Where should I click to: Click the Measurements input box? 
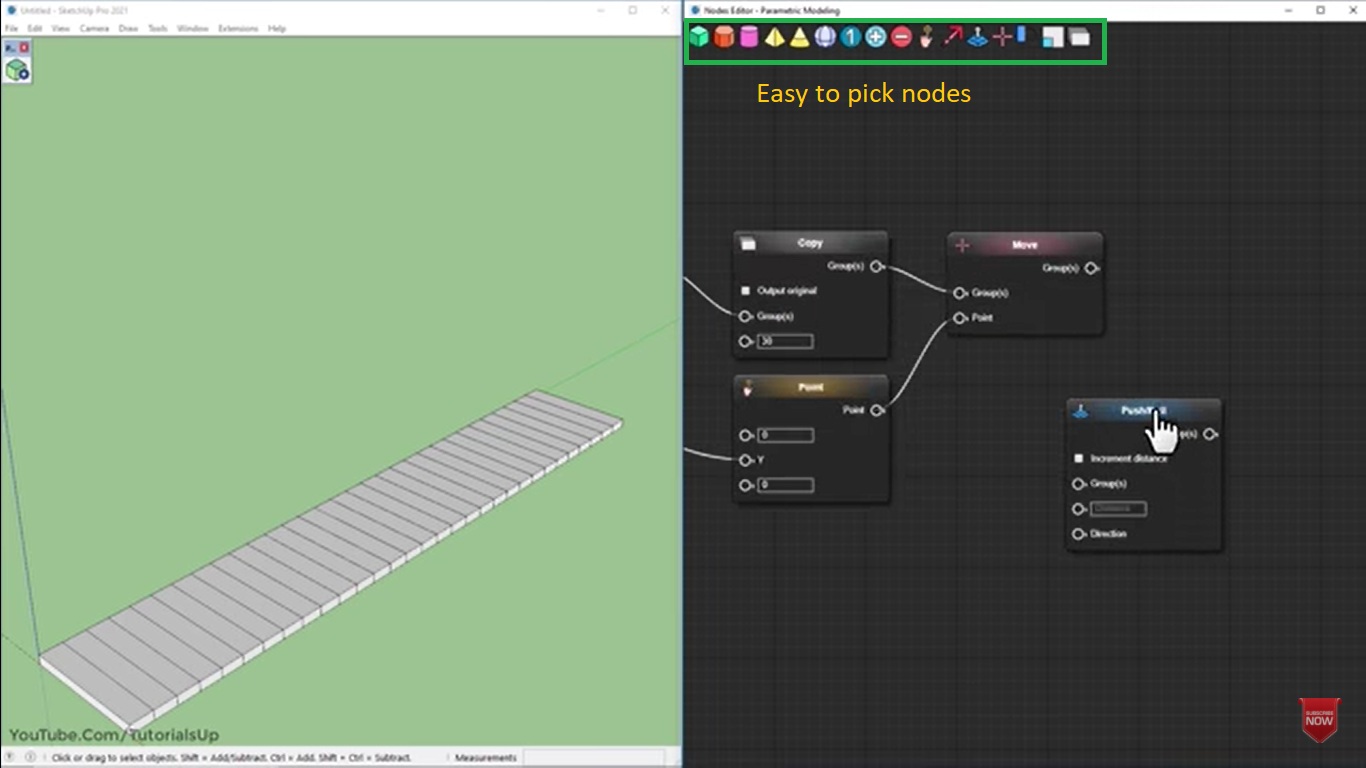pyautogui.click(x=594, y=757)
